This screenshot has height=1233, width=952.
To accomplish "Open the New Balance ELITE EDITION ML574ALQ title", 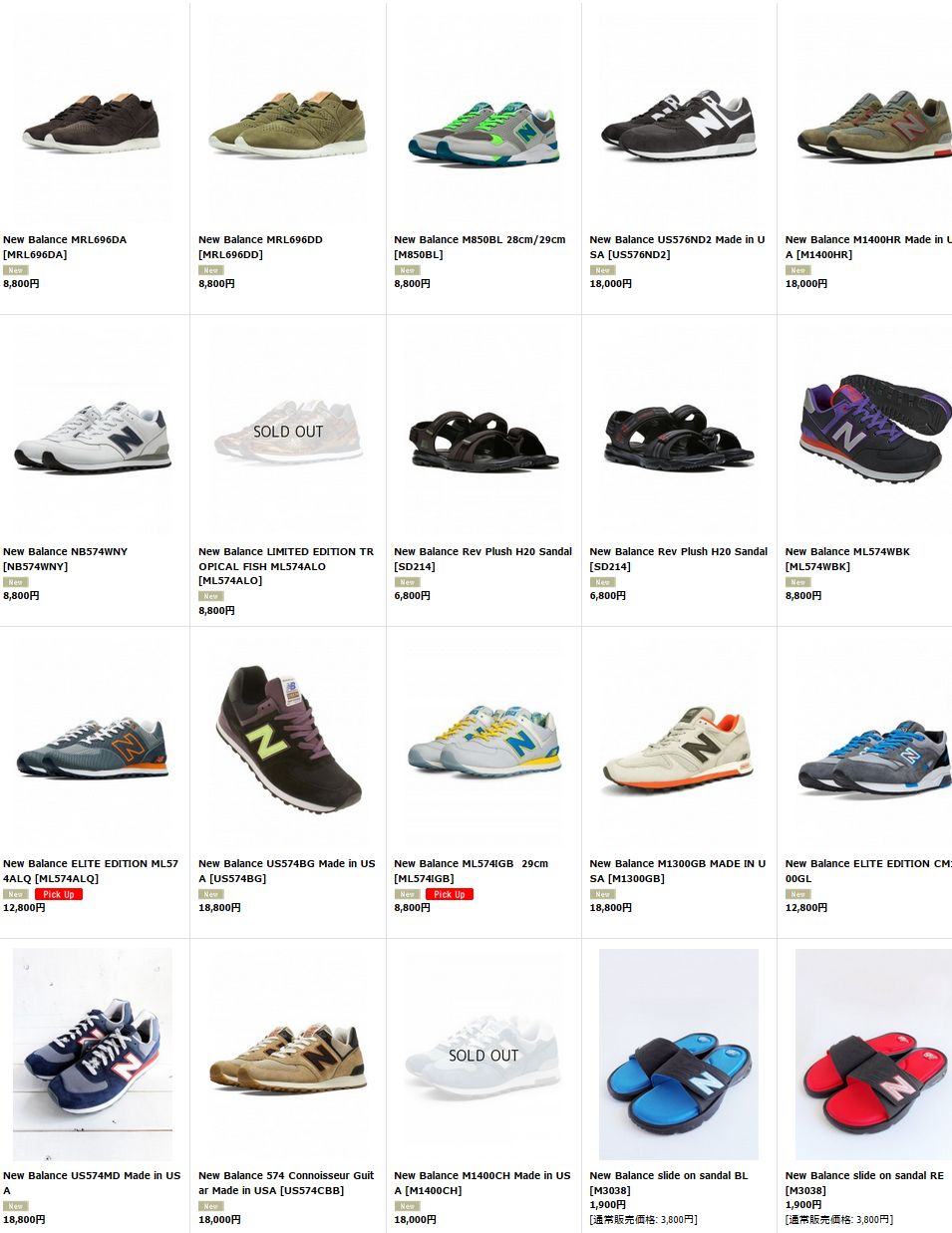I will pos(91,871).
